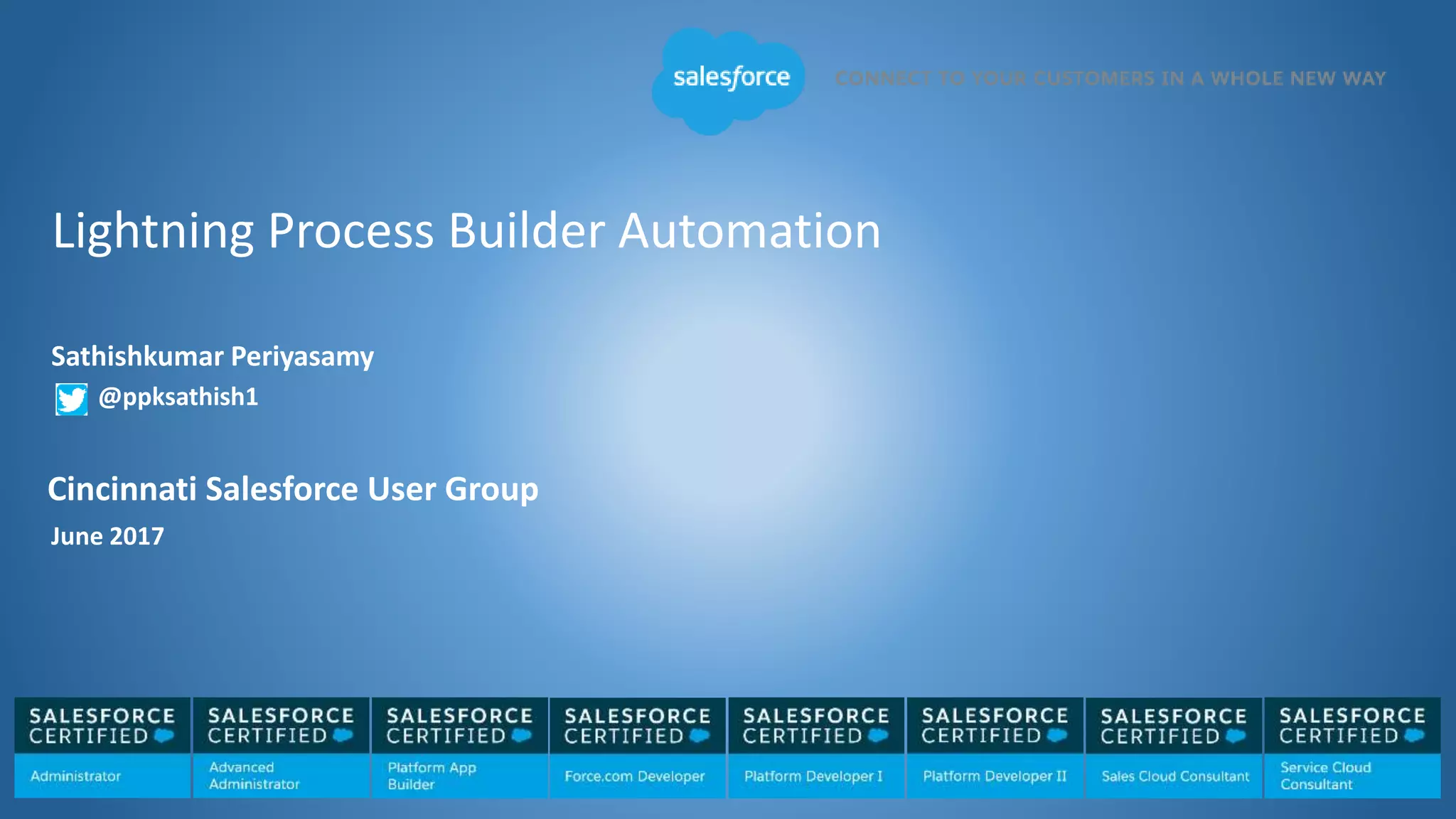Click the Sales Cloud Consultant badge
Viewport: 1456px width, 819px height.
1174,776
